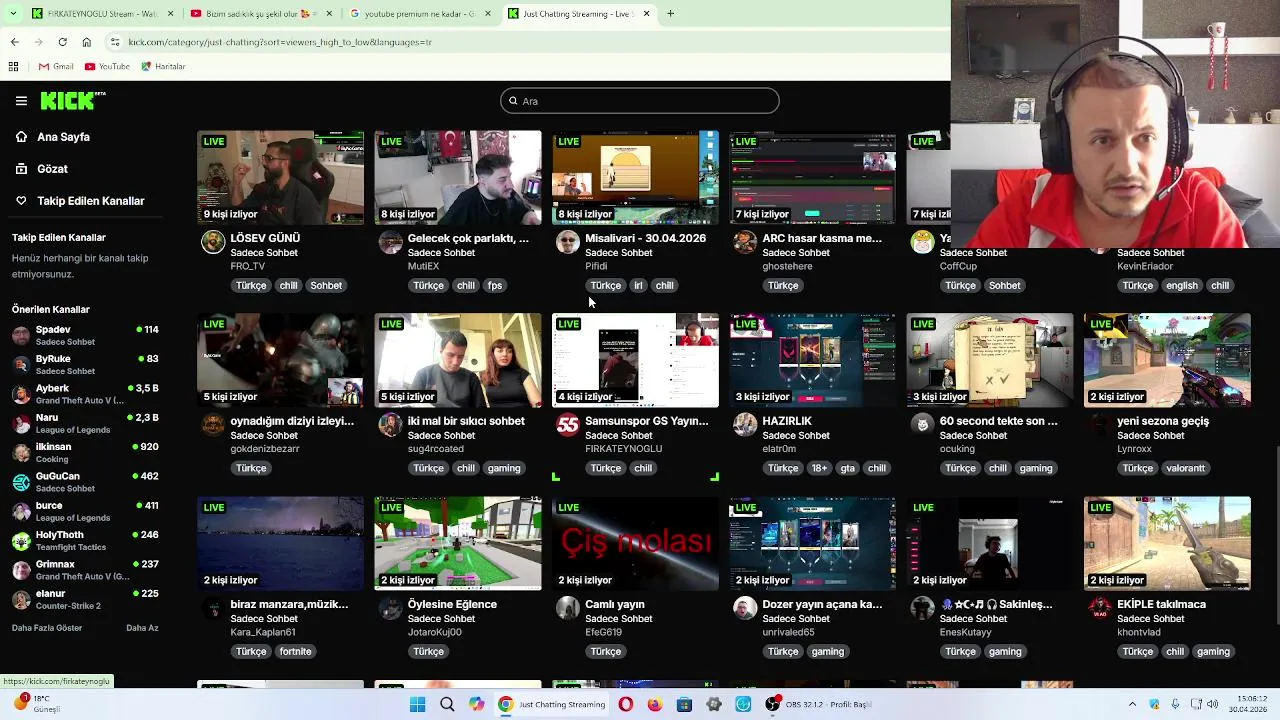Open the Windows Start menu
This screenshot has width=1280, height=720.
[x=418, y=704]
